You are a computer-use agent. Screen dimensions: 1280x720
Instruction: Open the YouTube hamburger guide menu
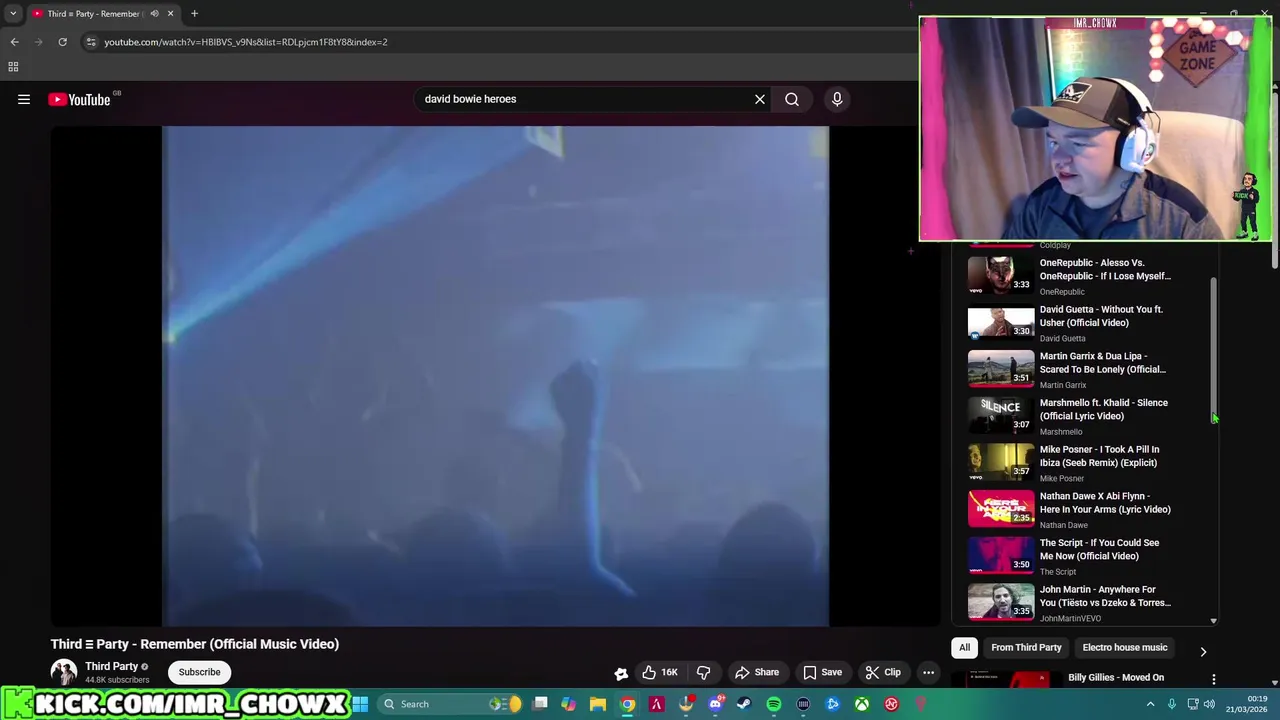(24, 99)
